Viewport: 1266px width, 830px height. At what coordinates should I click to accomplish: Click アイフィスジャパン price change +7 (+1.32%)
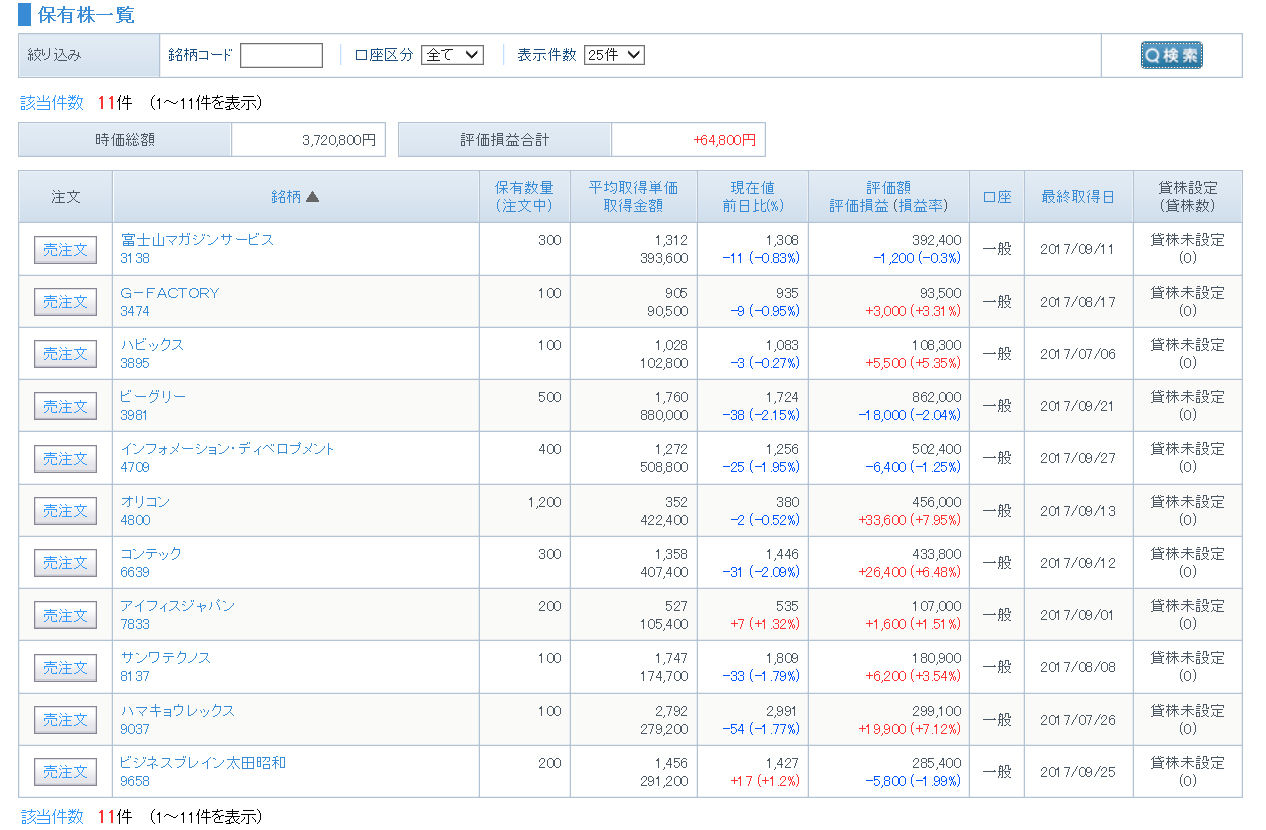click(x=765, y=624)
